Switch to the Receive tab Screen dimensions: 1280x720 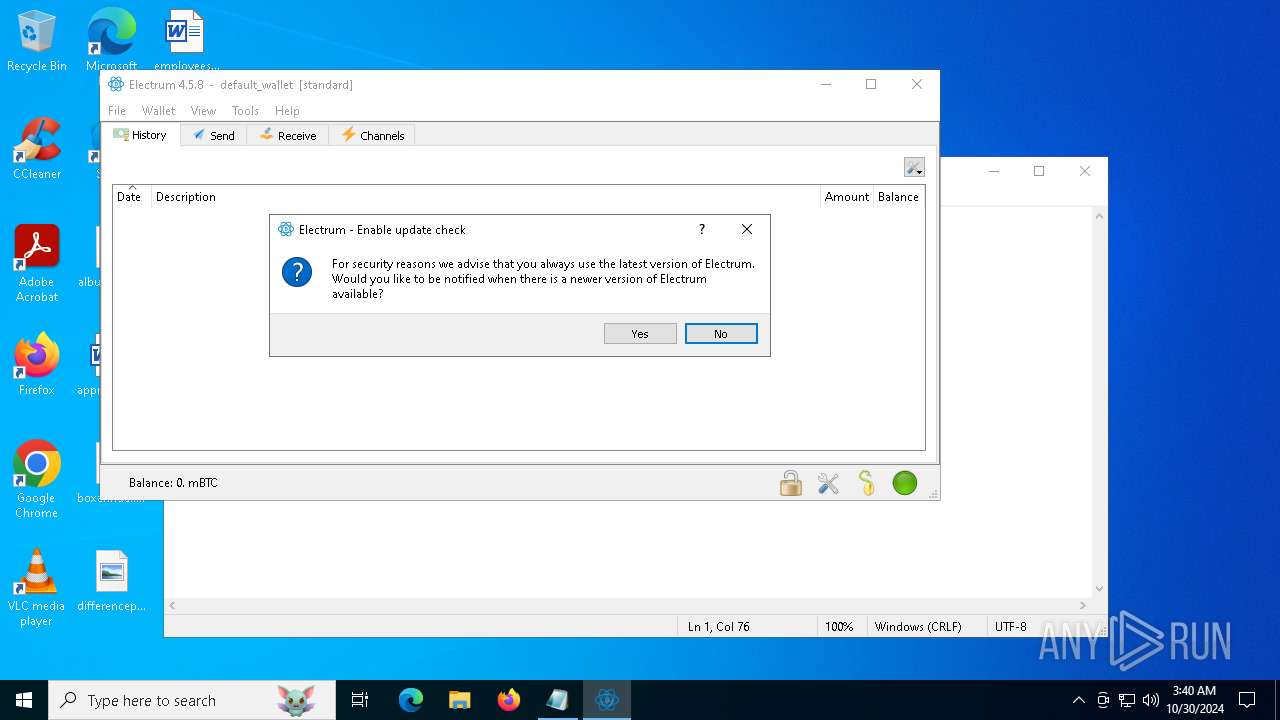click(288, 136)
